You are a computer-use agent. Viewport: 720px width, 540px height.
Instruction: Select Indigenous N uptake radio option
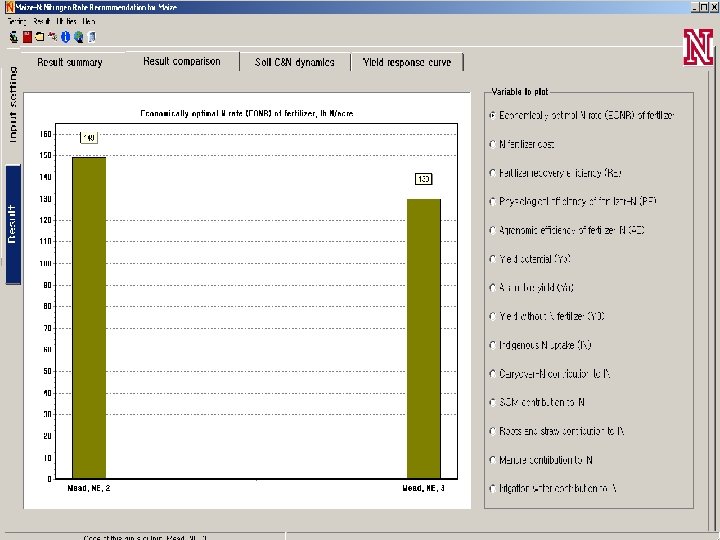pyautogui.click(x=540, y=345)
